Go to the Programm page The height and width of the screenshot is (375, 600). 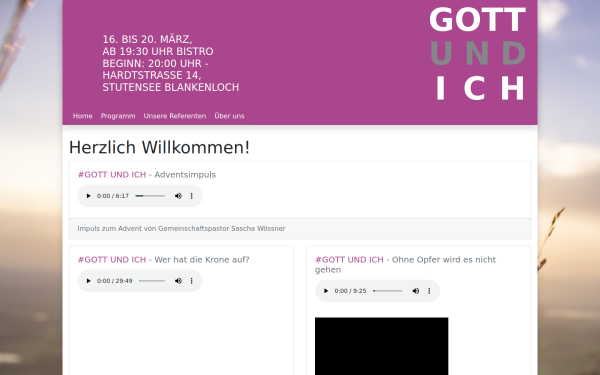point(118,116)
